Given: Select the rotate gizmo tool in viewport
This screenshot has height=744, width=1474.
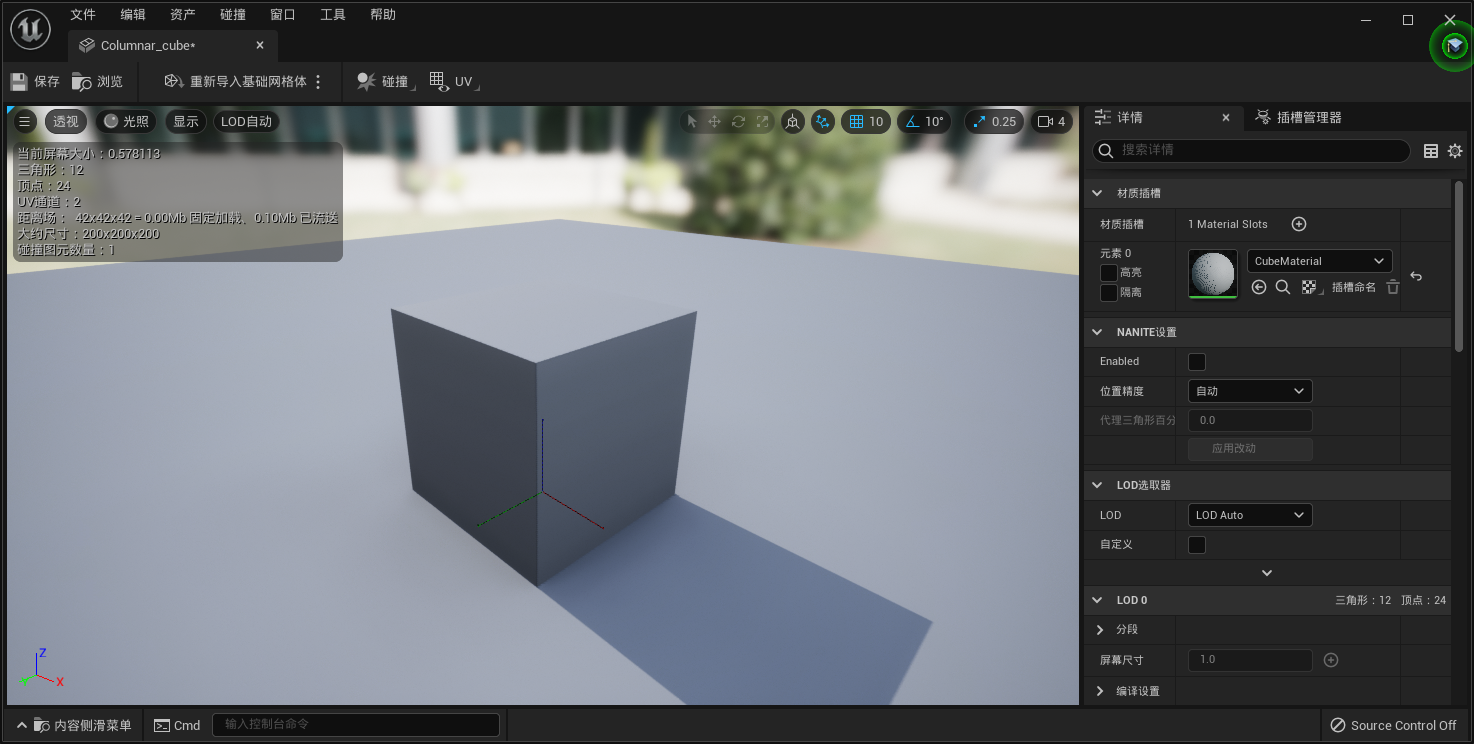Looking at the screenshot, I should pos(739,121).
